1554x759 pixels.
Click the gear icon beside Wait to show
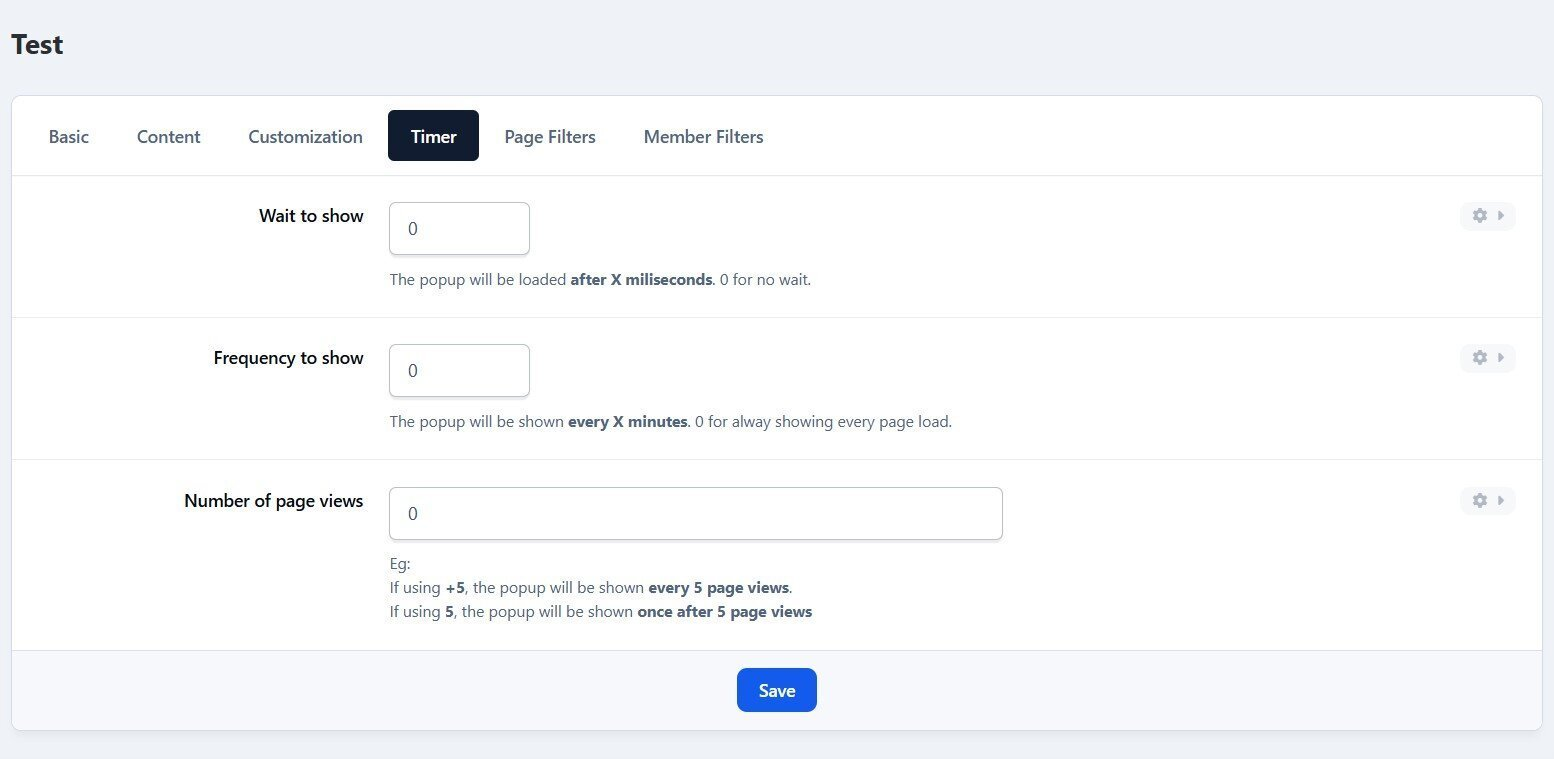(1479, 216)
